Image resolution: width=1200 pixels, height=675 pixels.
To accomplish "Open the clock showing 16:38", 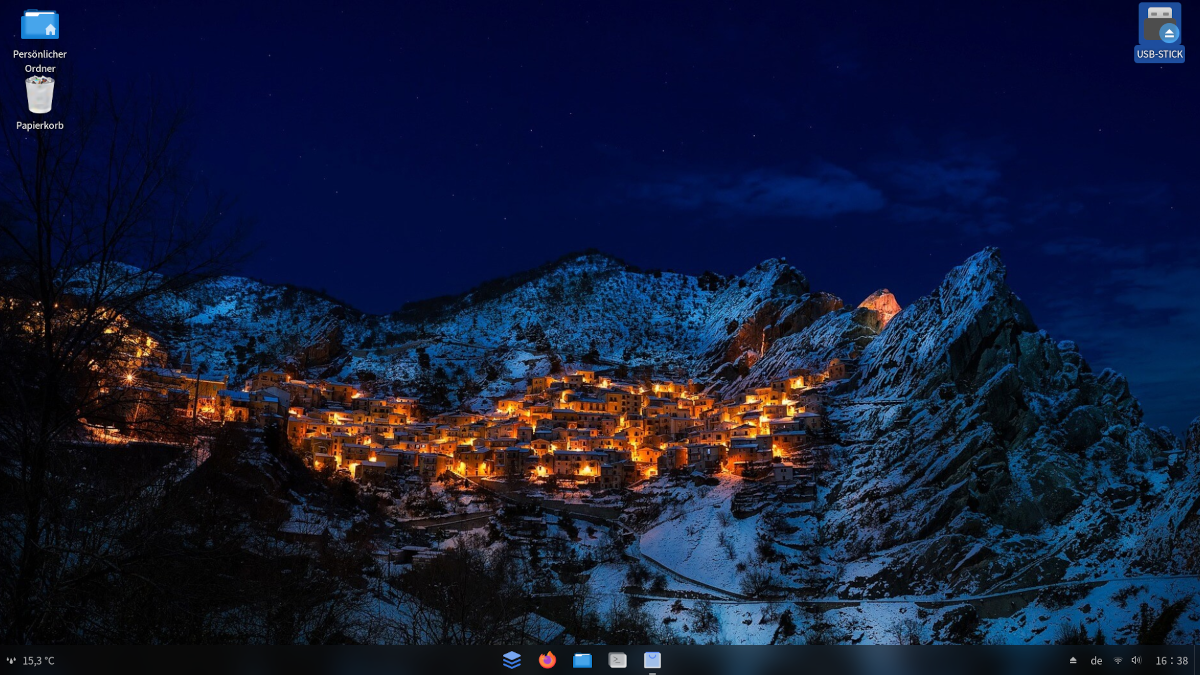I will tap(1172, 661).
